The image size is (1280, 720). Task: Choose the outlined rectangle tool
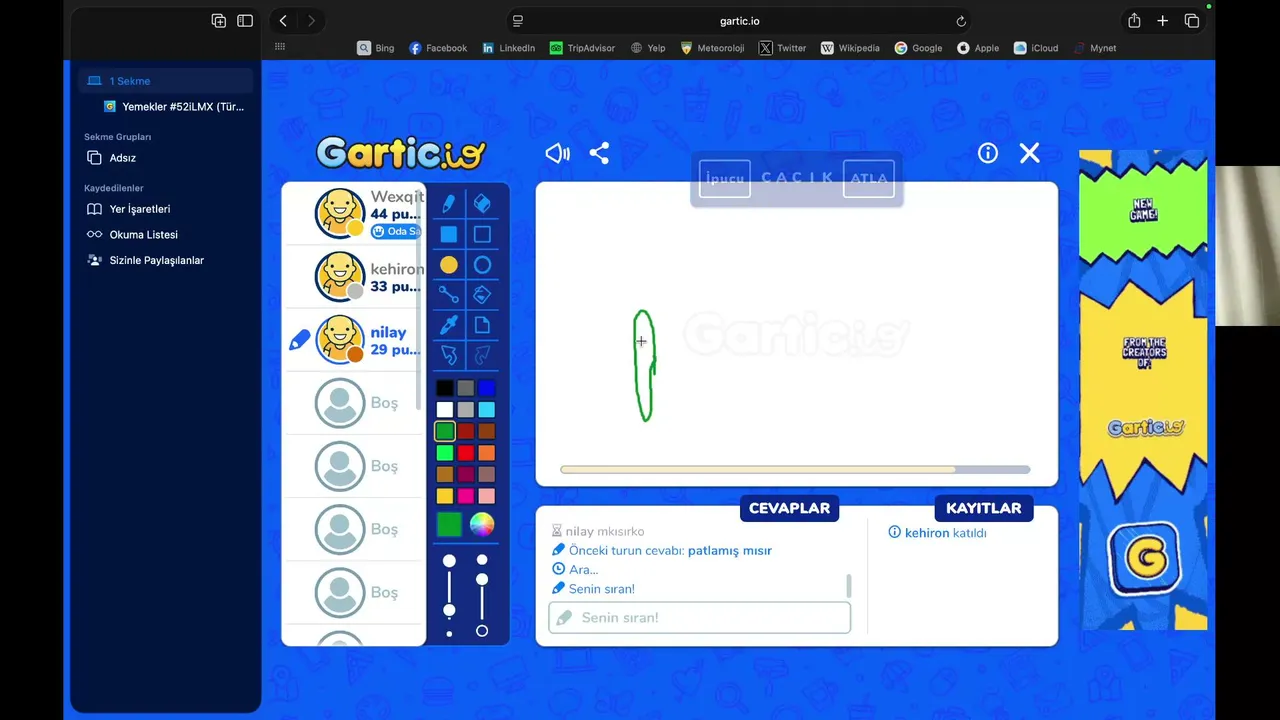(x=482, y=234)
